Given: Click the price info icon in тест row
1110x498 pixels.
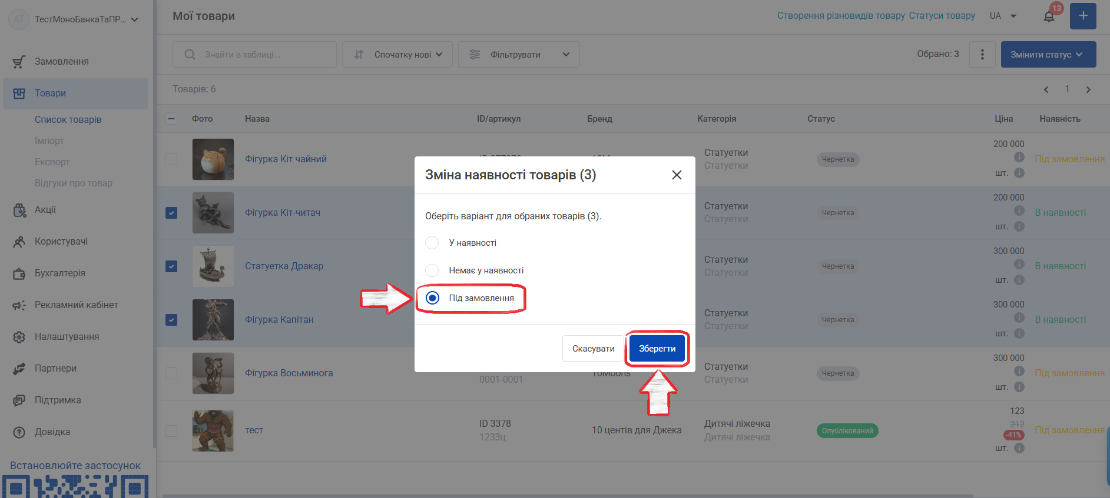Looking at the screenshot, I should coord(1019,448).
